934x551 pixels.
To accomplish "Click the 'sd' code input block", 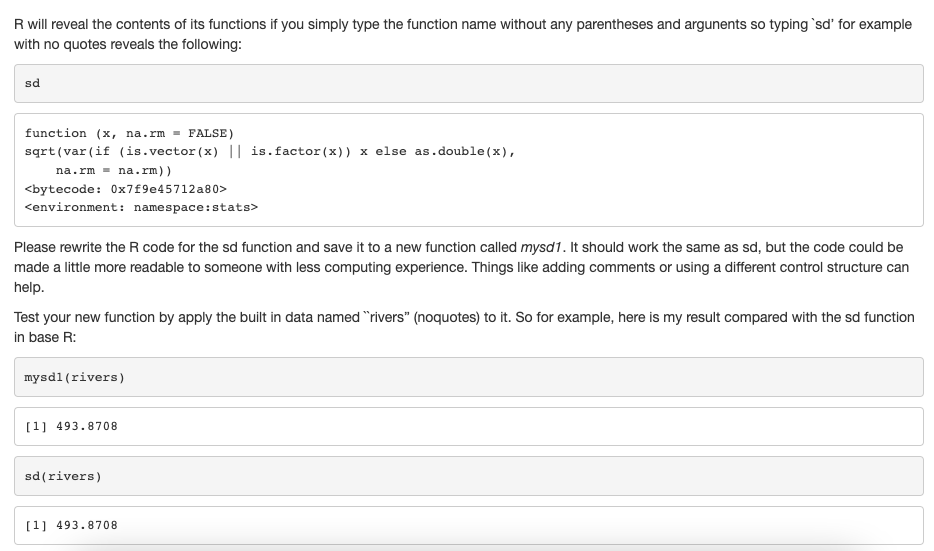I will (x=469, y=83).
